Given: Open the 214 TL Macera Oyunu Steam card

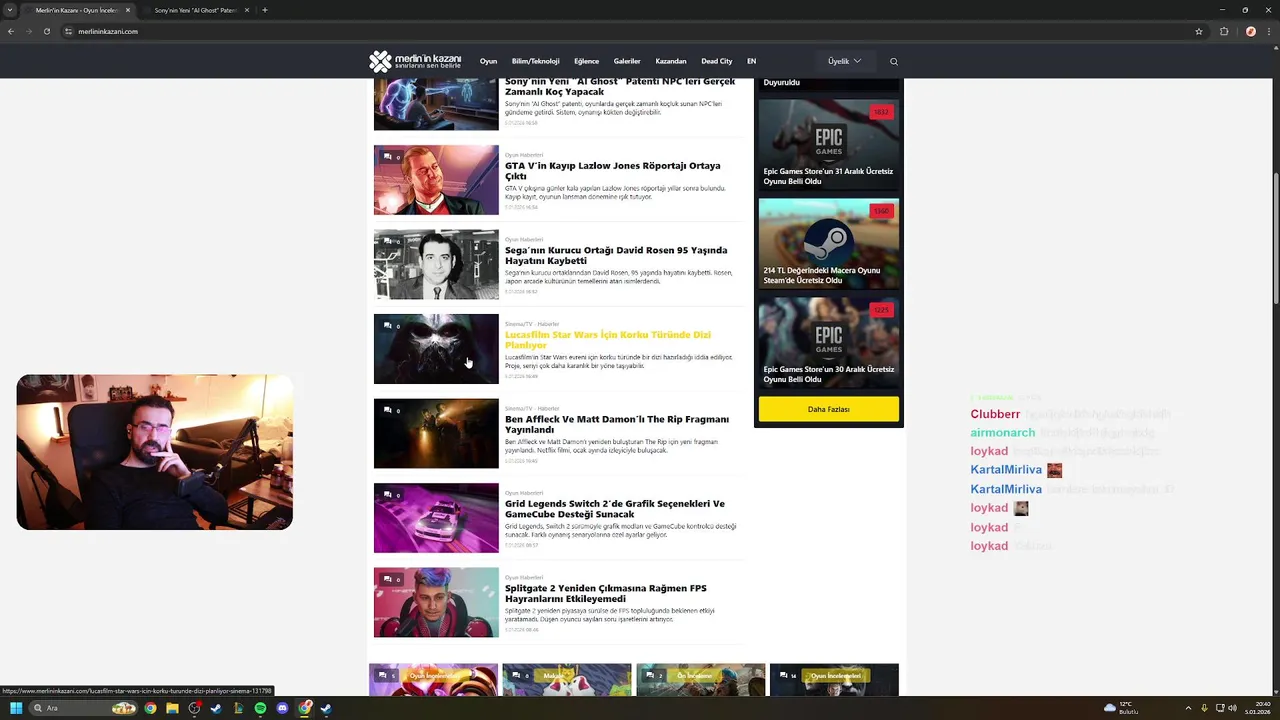Looking at the screenshot, I should 829,243.
